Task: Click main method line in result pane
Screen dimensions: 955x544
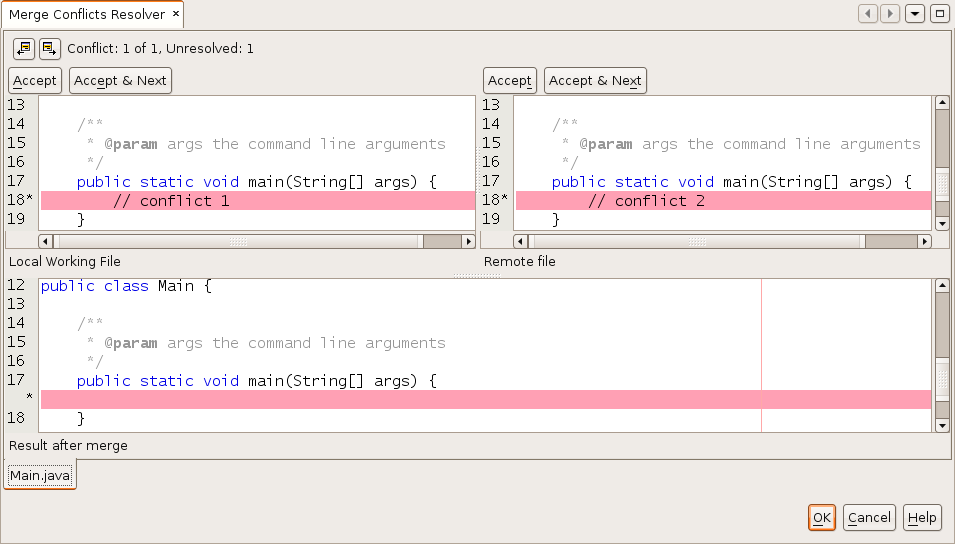Action: 256,381
